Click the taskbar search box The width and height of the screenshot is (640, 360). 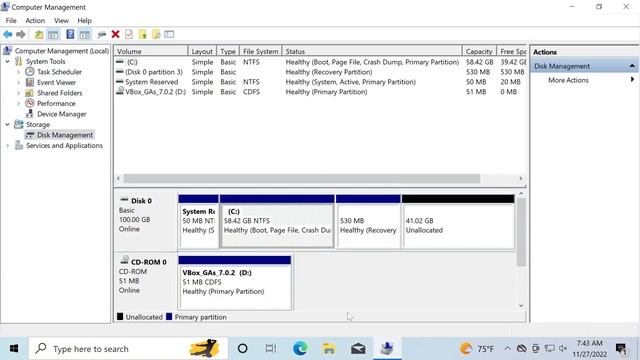coord(128,349)
